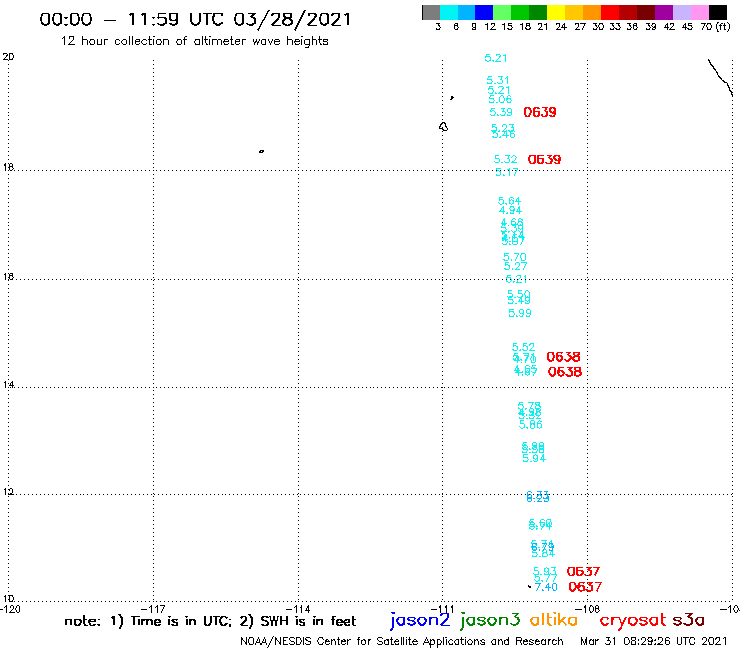Click the '-114' longitude axis label
Screen dimensions: 740x650
point(298,609)
